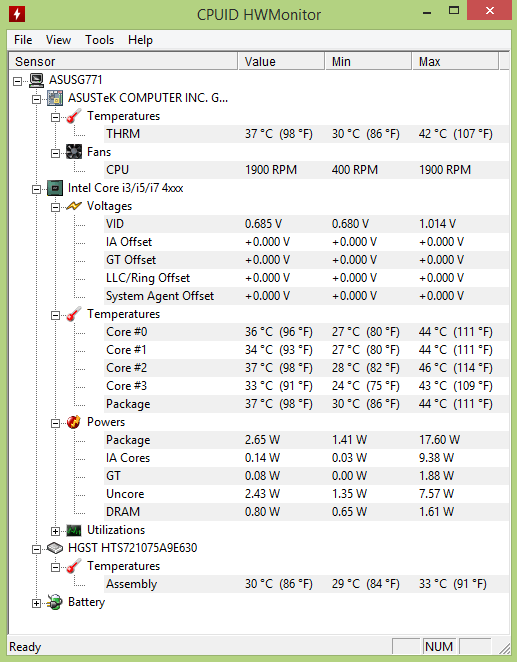Viewport: 517px width, 662px height.
Task: Collapse the Voltages node
Action: click(55, 207)
